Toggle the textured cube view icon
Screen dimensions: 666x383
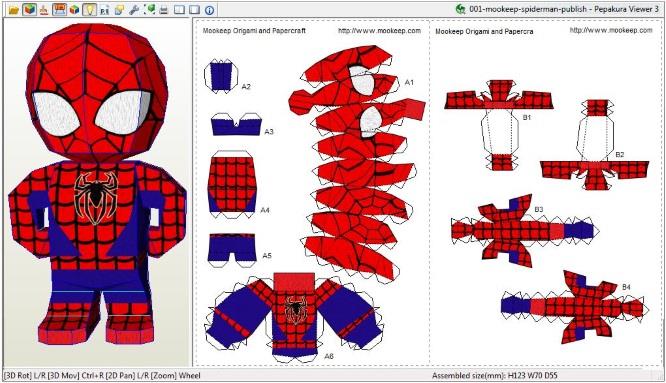click(29, 9)
